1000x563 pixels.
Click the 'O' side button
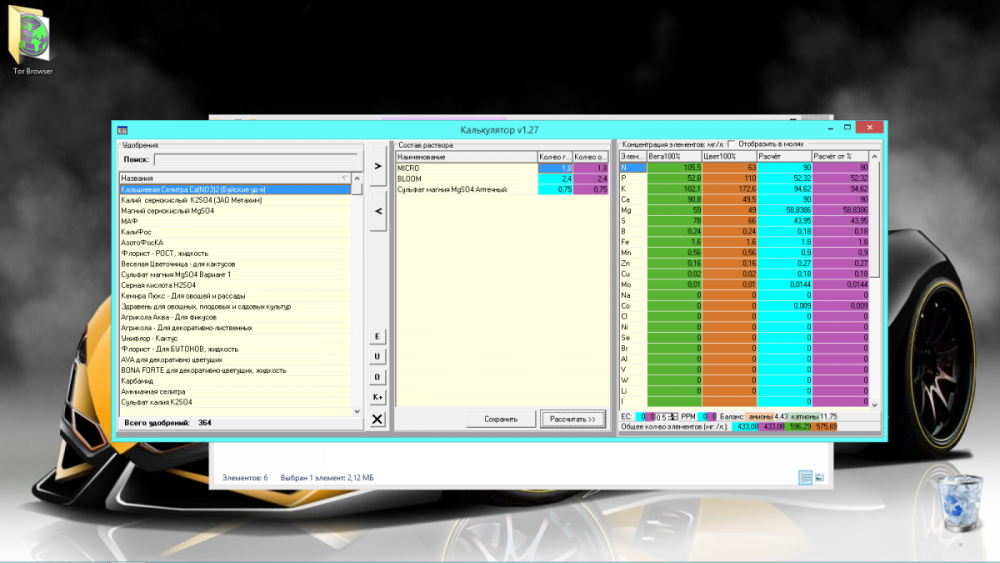point(377,377)
